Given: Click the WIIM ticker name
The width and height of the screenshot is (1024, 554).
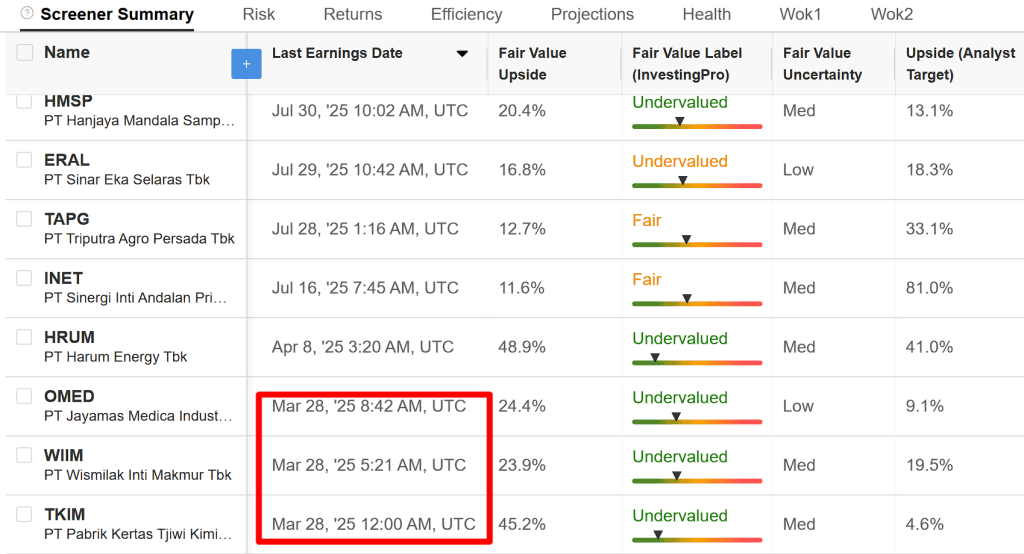Looking at the screenshot, I should 64,455.
